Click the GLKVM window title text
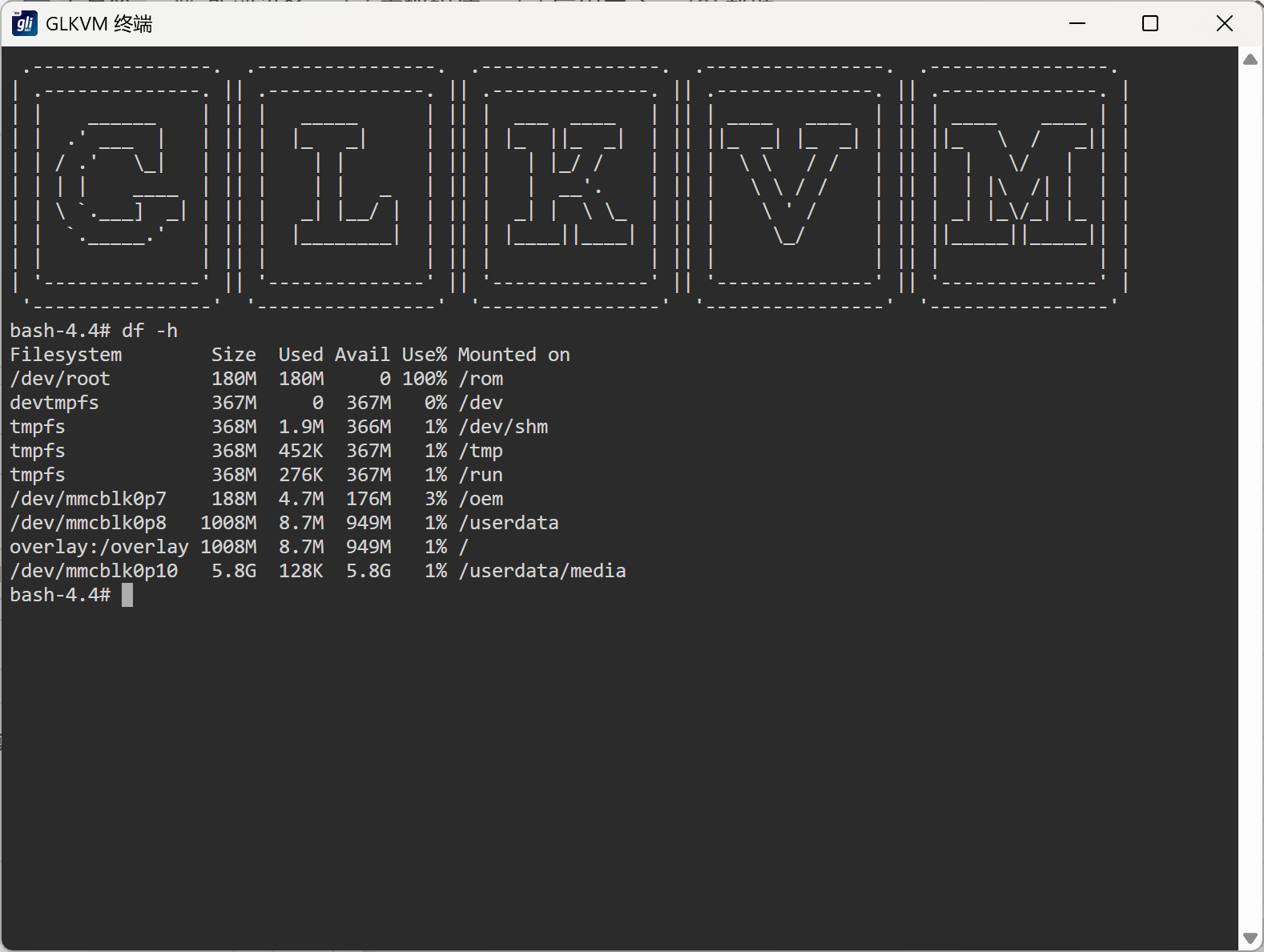Screen dimensions: 1264x952 (x=99, y=23)
